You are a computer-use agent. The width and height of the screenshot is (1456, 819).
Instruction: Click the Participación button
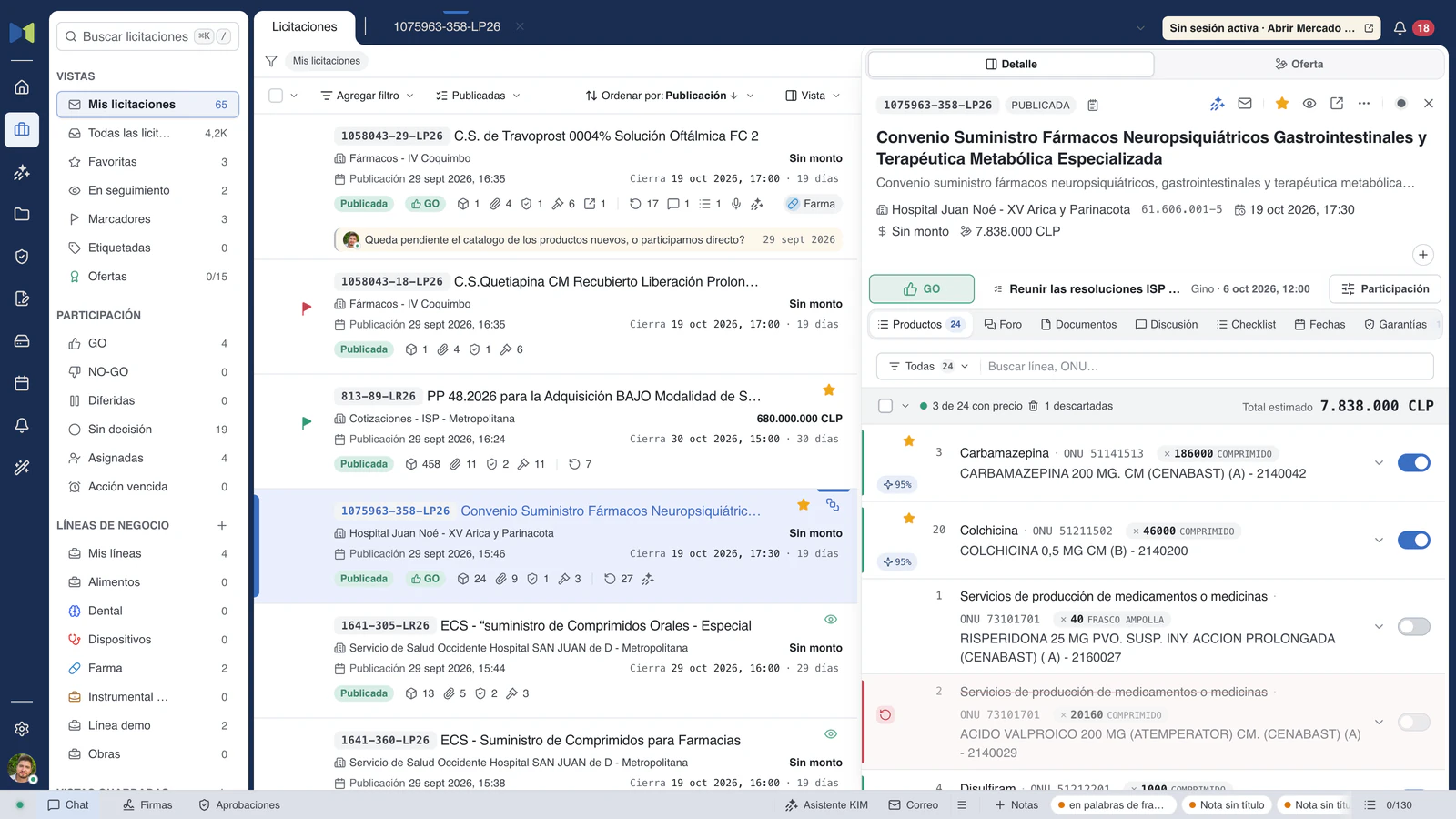[x=1385, y=288]
